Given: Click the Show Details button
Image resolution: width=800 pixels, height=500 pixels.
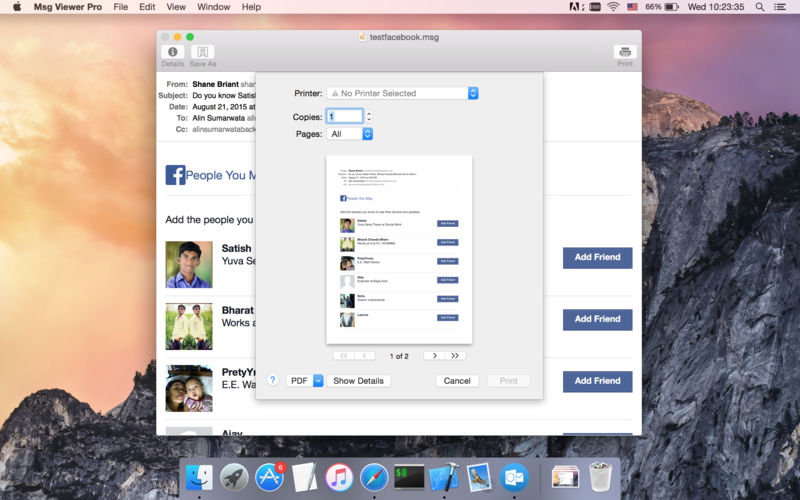Looking at the screenshot, I should (x=358, y=381).
